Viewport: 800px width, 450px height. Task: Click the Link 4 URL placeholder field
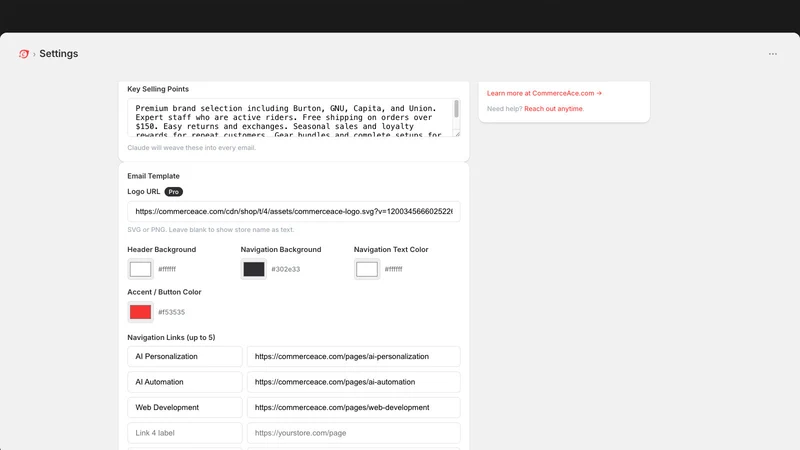[x=354, y=433]
